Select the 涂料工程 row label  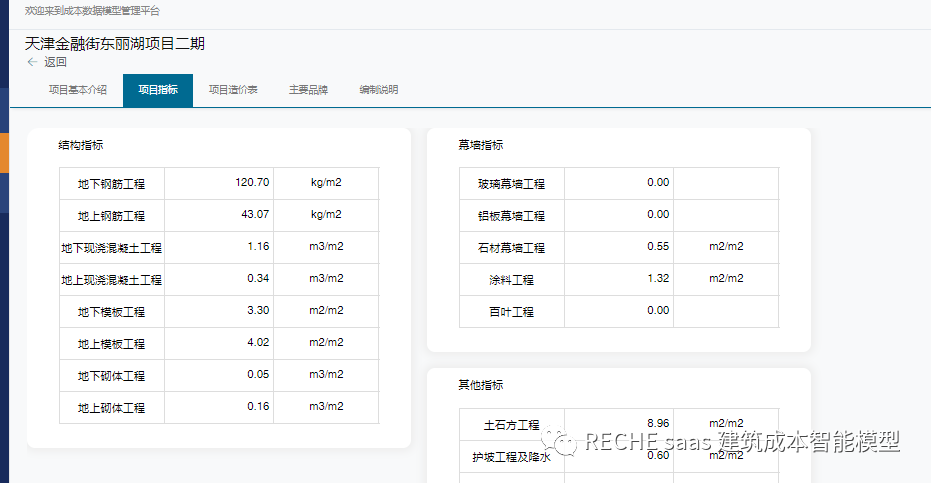click(511, 280)
